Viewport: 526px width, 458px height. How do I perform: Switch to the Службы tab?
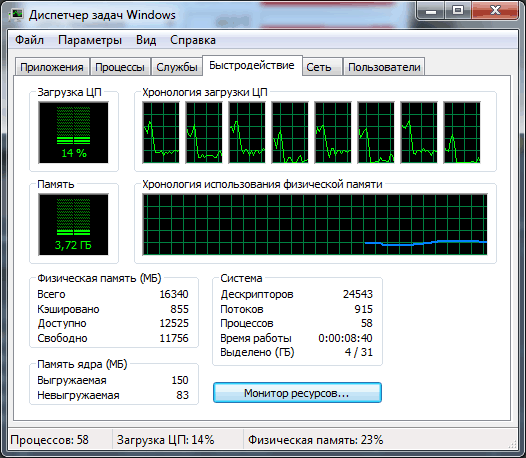tap(177, 67)
